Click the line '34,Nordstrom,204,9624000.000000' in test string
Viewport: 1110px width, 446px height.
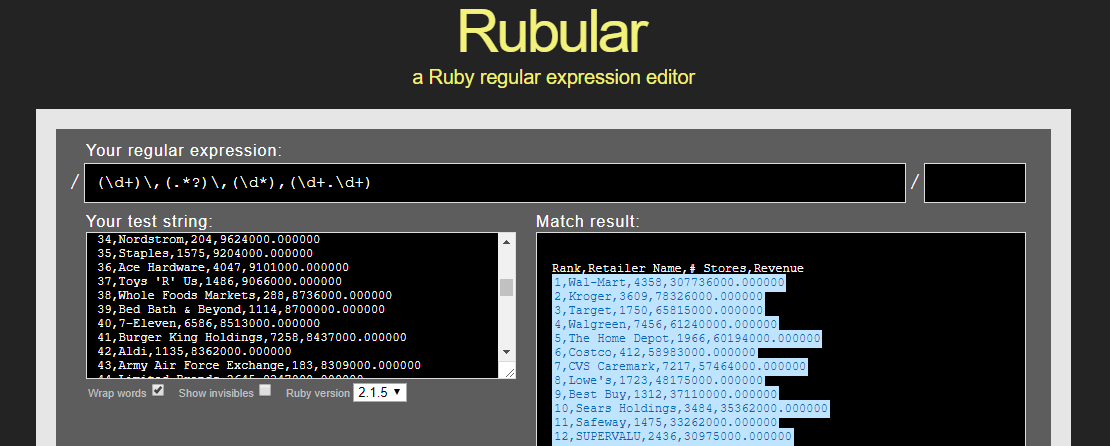pyautogui.click(x=209, y=239)
